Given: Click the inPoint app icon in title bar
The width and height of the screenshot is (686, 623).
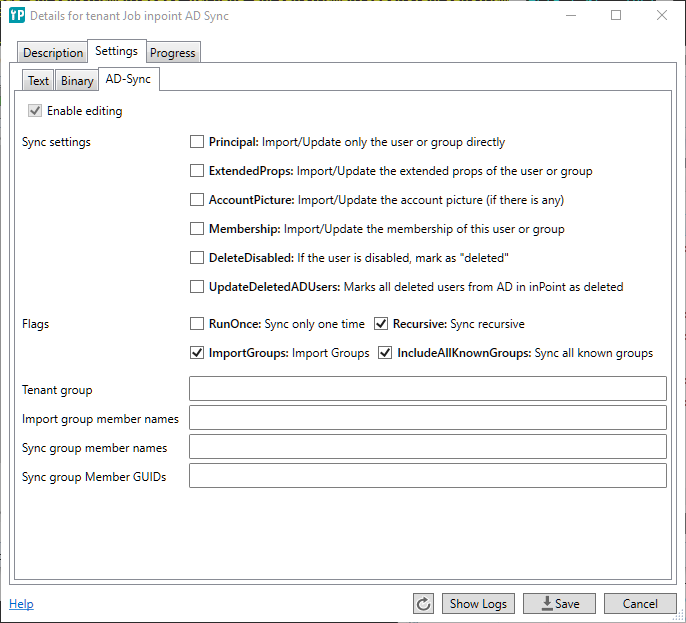Looking at the screenshot, I should (17, 15).
